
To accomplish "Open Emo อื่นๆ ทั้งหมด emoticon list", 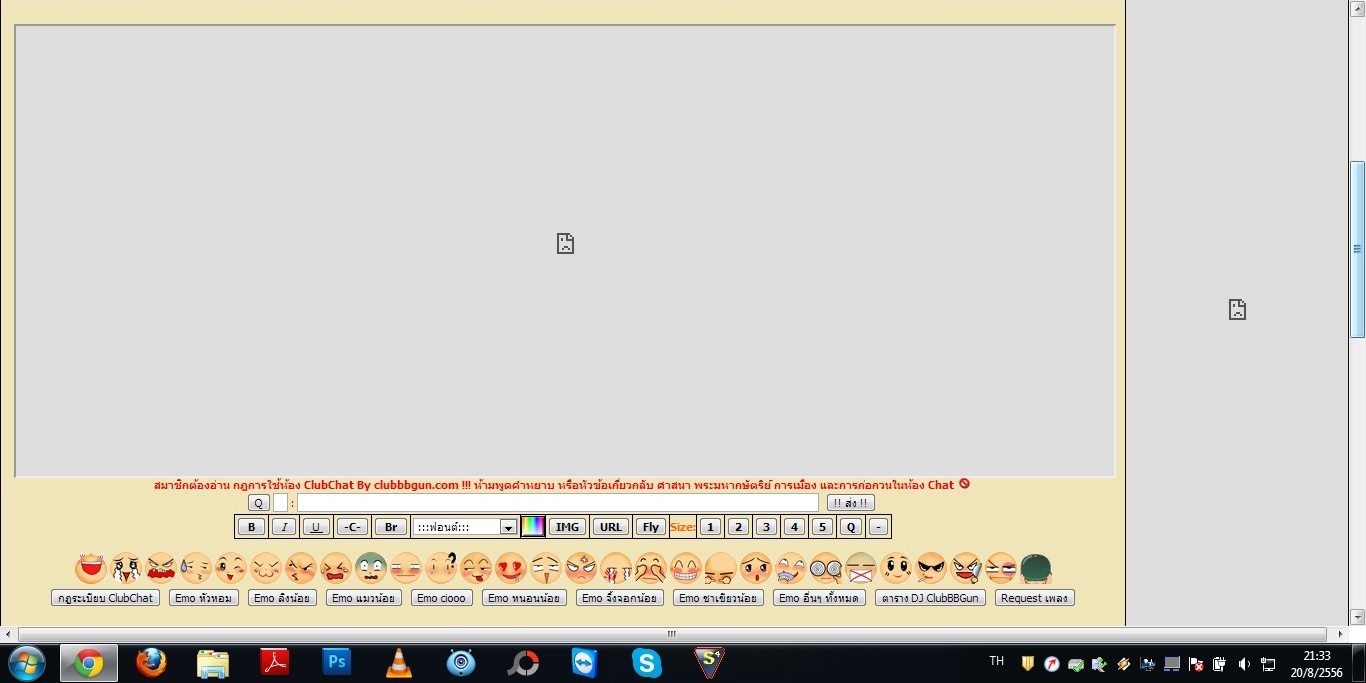I will click(x=819, y=598).
